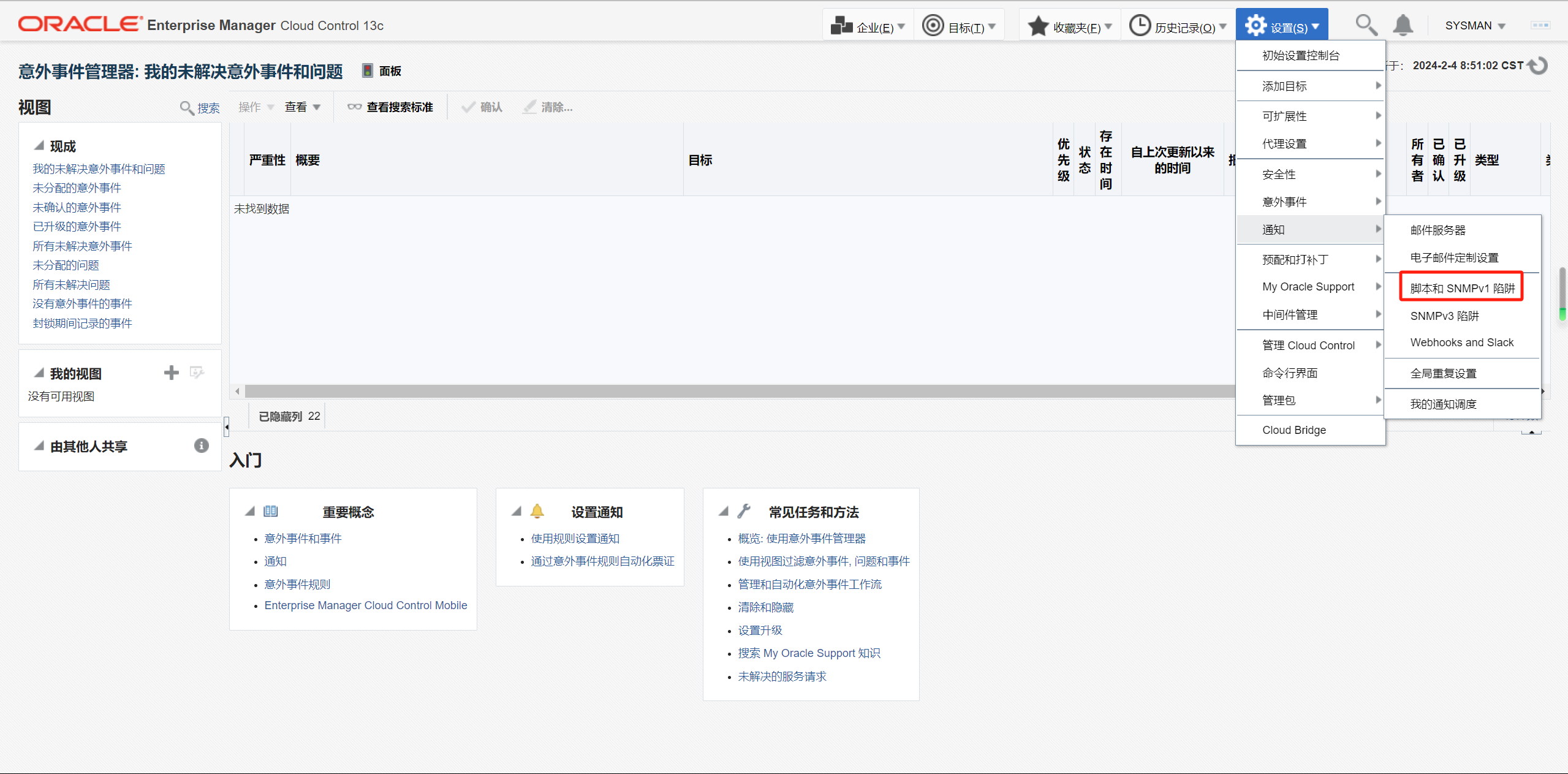Choose 邮件服务器 from notification submenu
The height and width of the screenshot is (774, 1568).
click(1437, 230)
